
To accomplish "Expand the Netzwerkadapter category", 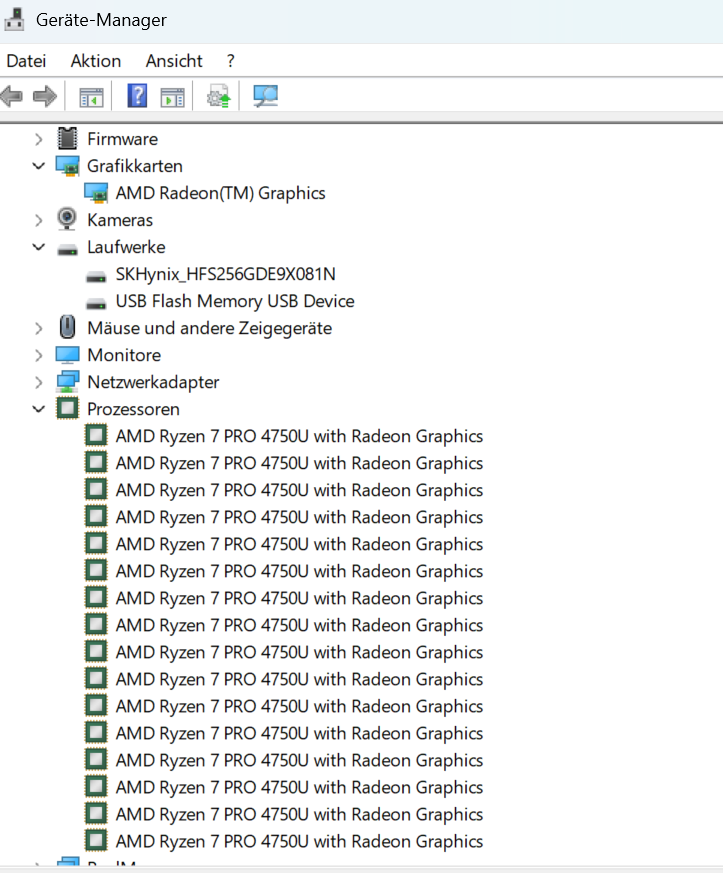I will 38,382.
